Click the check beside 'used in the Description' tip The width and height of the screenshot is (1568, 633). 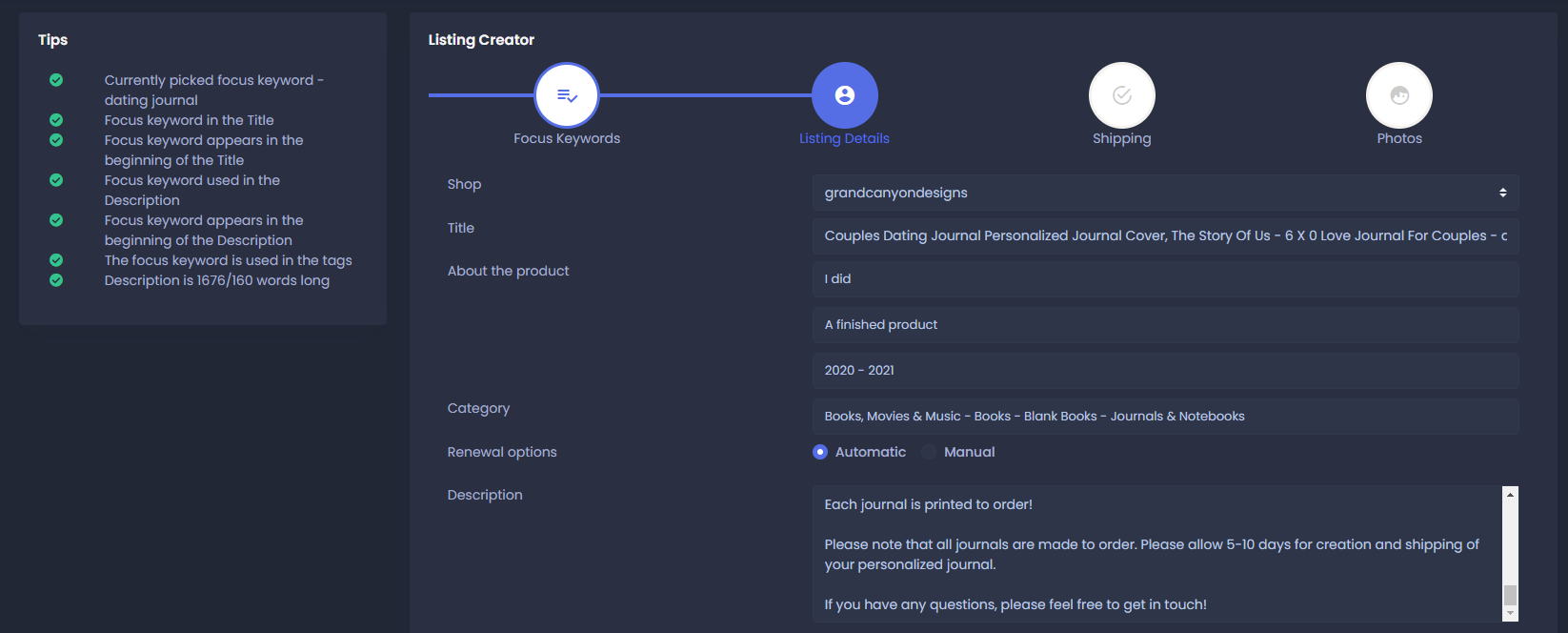point(56,180)
